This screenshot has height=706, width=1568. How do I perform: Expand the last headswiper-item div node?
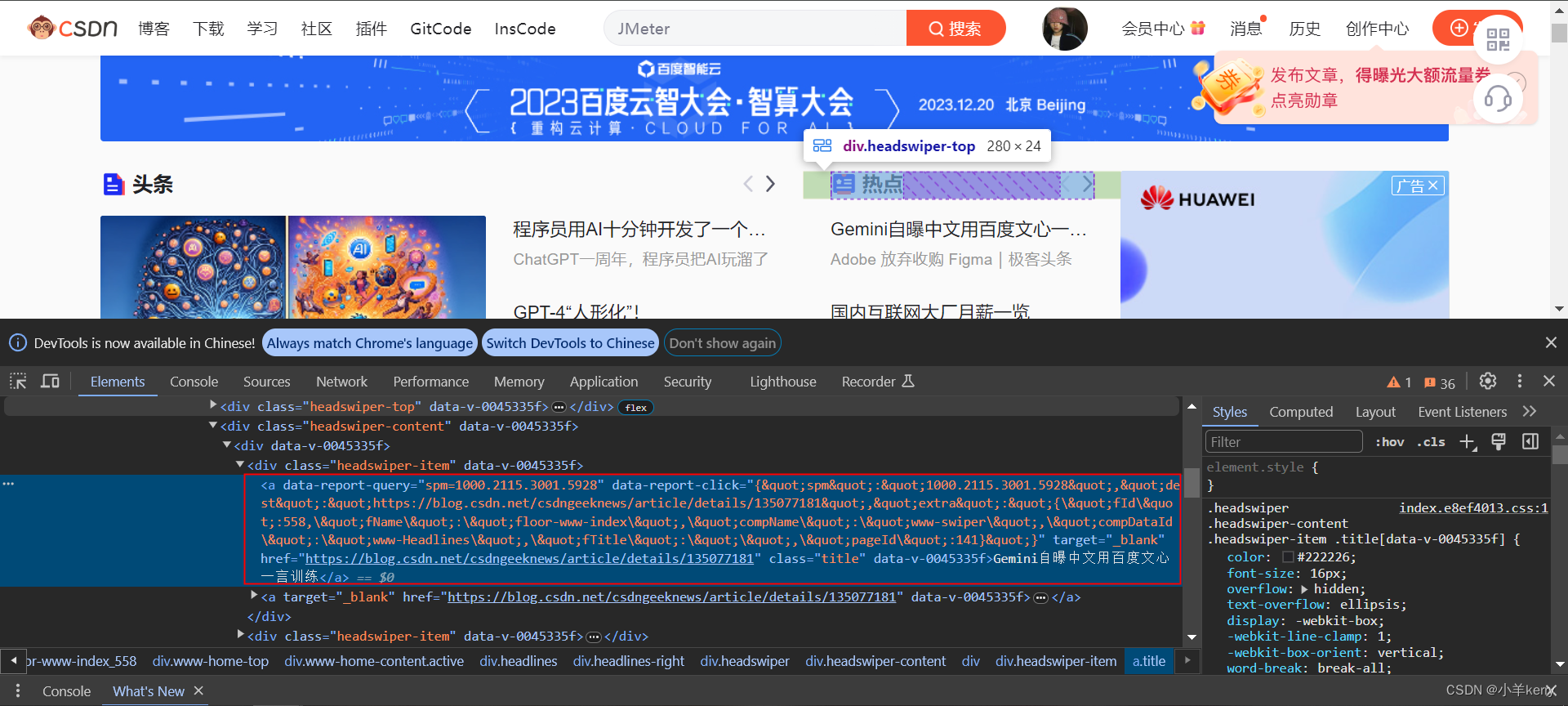[x=240, y=634]
